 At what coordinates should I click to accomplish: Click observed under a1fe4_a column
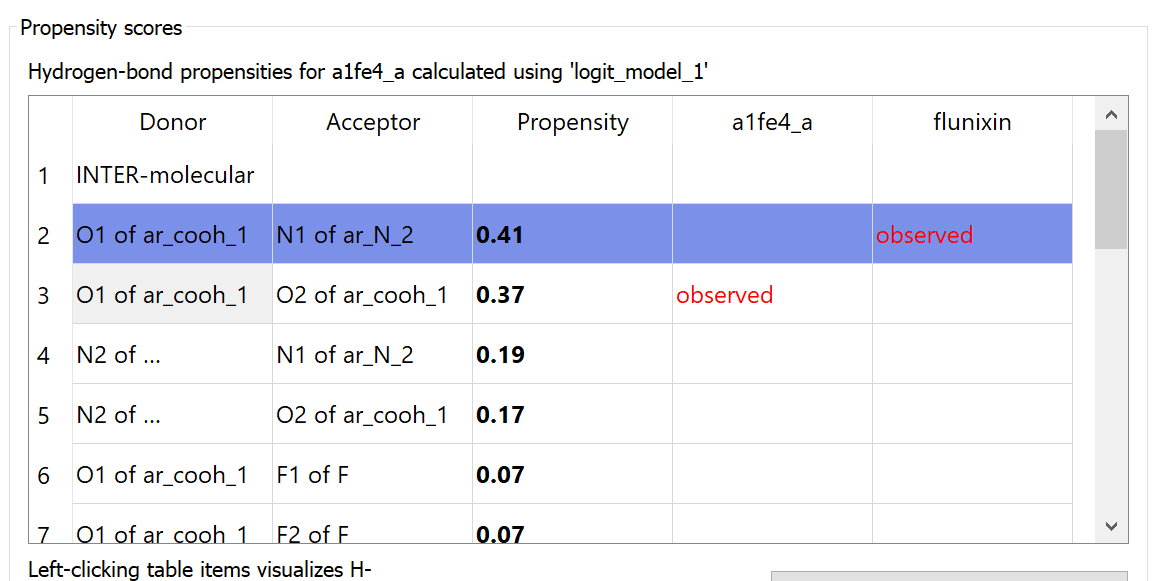[x=724, y=295]
